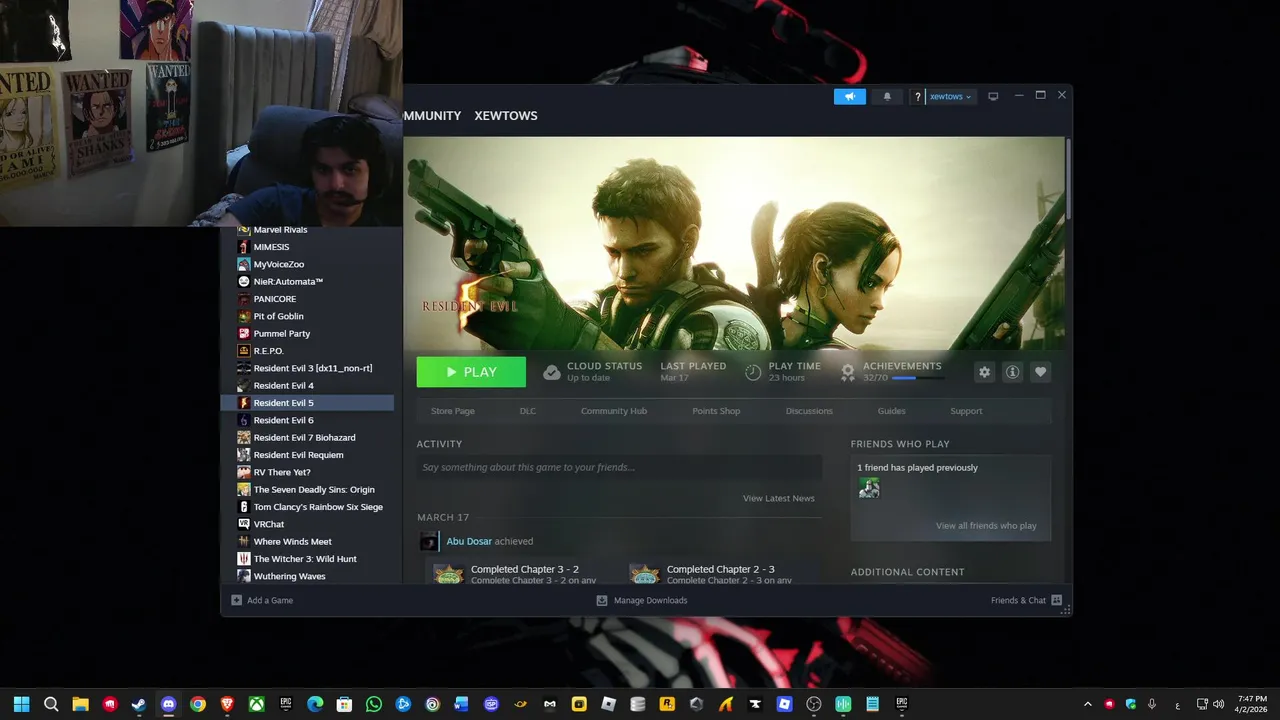Open Windows Start menu
Image resolution: width=1280 pixels, height=720 pixels.
pyautogui.click(x=22, y=704)
